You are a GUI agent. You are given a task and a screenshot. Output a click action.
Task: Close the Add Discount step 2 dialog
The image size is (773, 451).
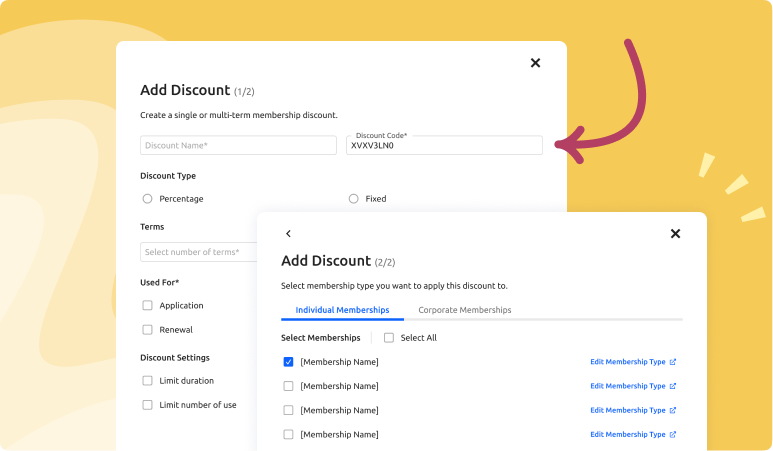675,234
